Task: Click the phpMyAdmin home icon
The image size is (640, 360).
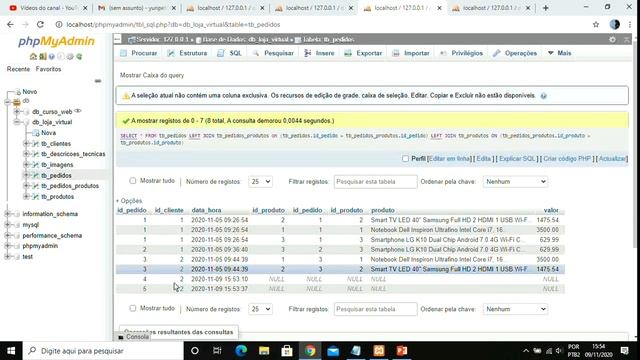Action: pos(33,56)
